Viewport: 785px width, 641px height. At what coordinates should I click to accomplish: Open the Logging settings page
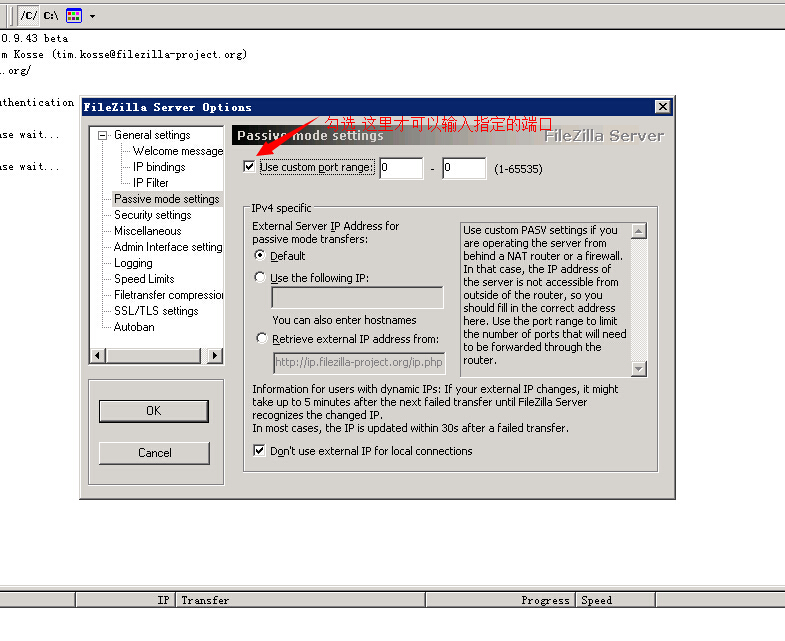pyautogui.click(x=133, y=263)
